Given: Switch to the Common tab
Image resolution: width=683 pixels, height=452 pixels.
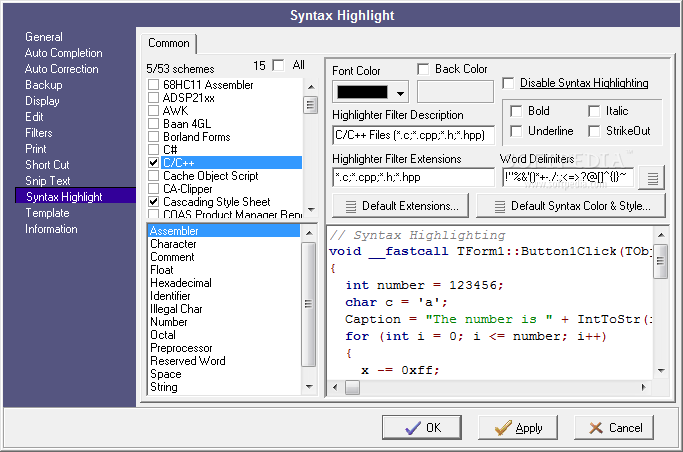Looking at the screenshot, I should click(169, 43).
